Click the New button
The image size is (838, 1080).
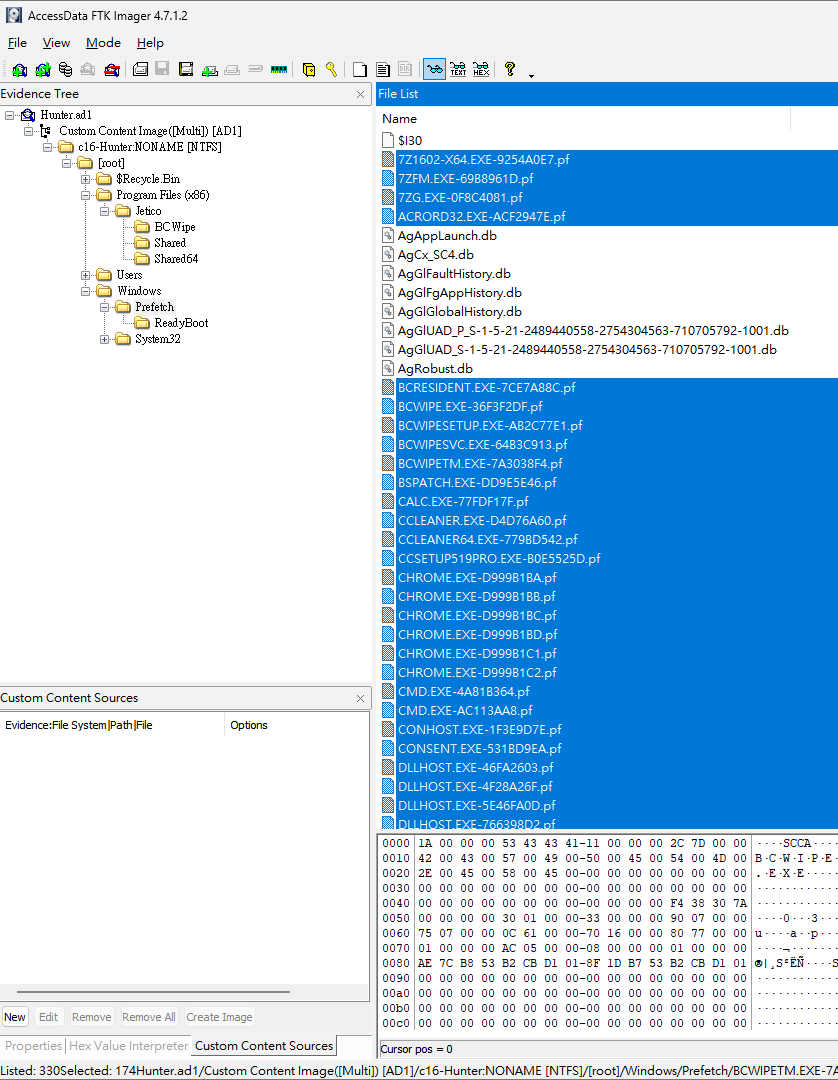15,1017
